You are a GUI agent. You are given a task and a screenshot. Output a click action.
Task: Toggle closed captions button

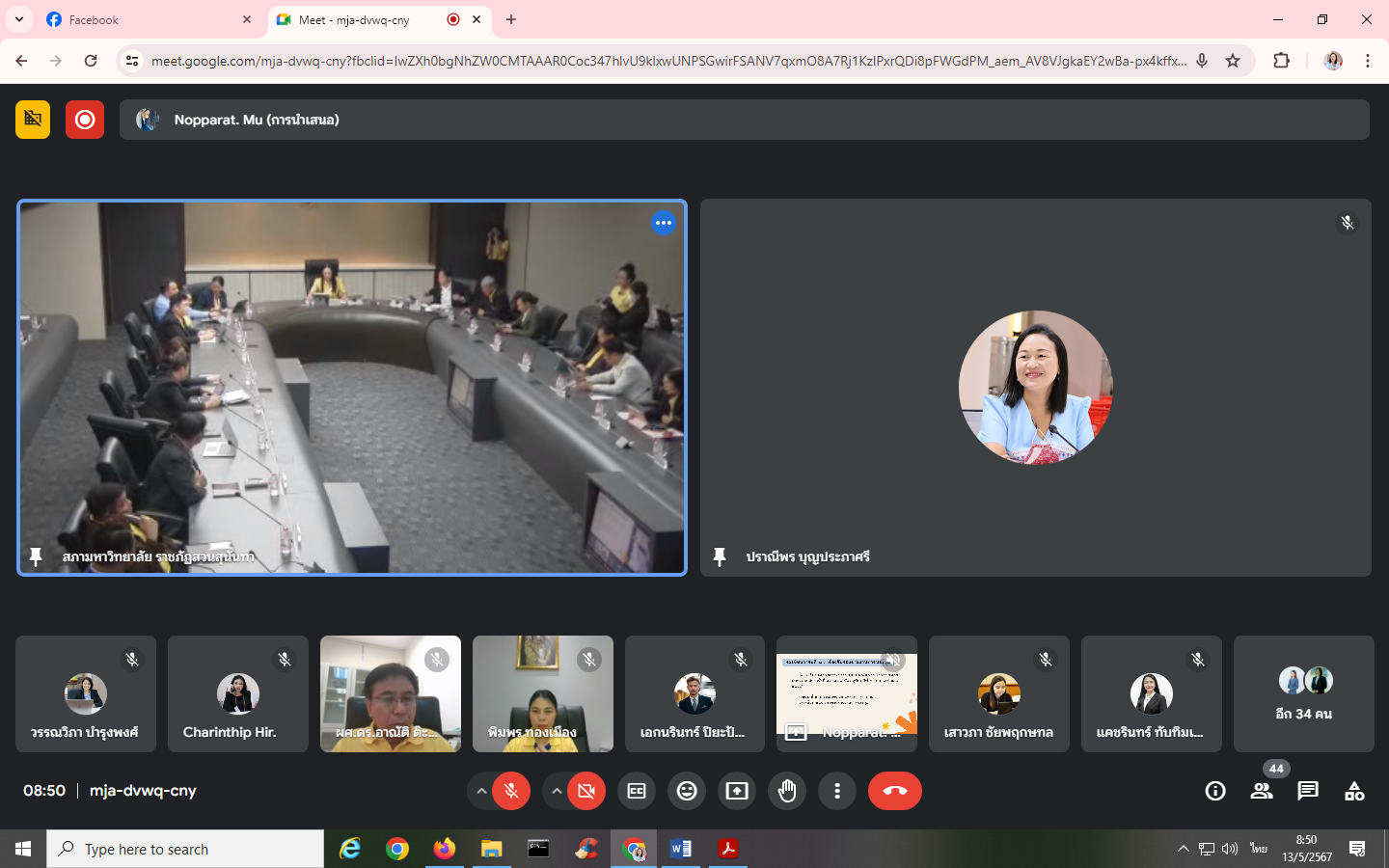pyautogui.click(x=637, y=791)
